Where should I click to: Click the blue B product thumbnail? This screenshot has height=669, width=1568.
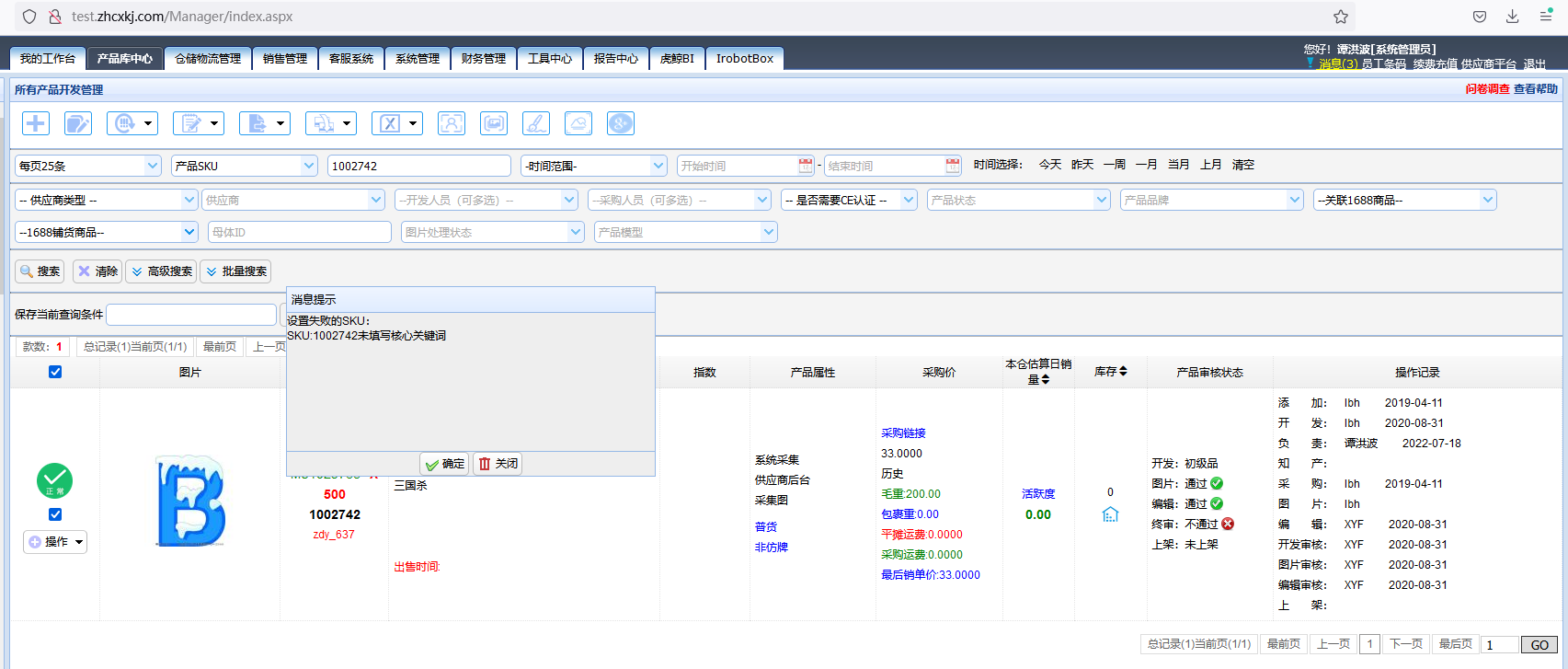tap(190, 501)
